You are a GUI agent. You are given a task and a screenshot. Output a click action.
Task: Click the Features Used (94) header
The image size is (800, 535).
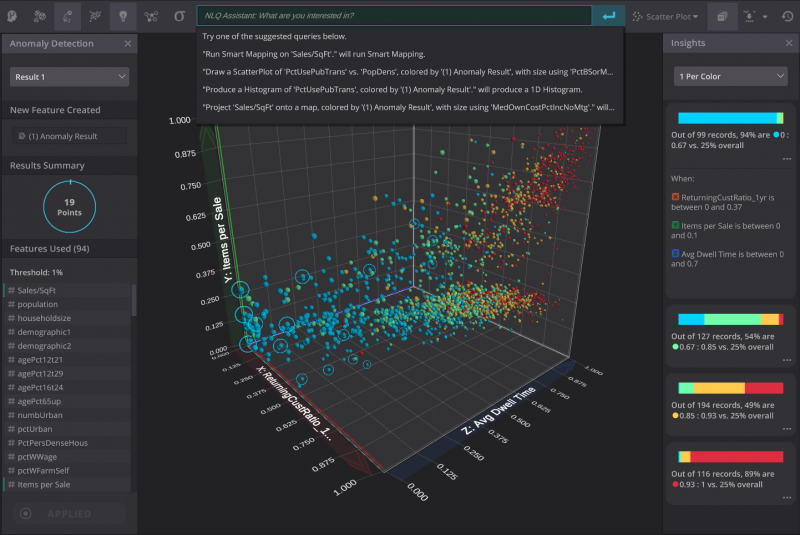tap(49, 249)
